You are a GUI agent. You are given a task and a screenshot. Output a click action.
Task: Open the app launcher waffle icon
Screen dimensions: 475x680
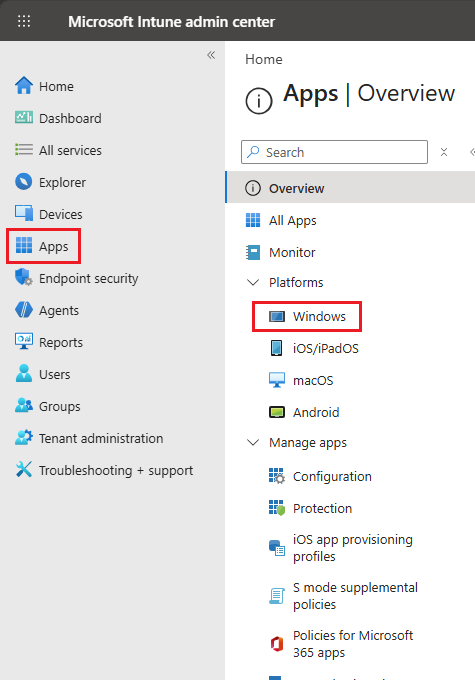tap(24, 21)
